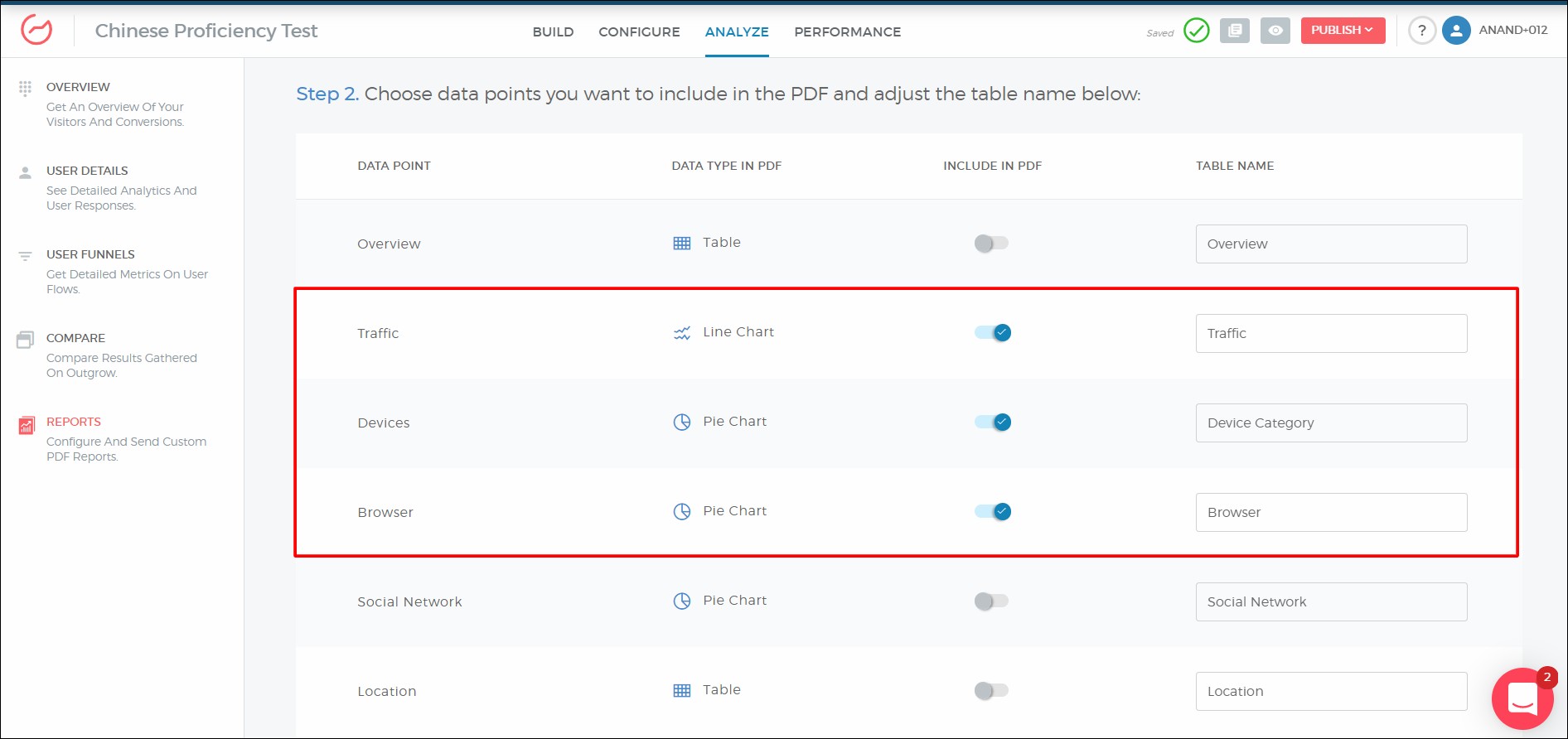Toggle off Browser inclusion in PDF

992,512
